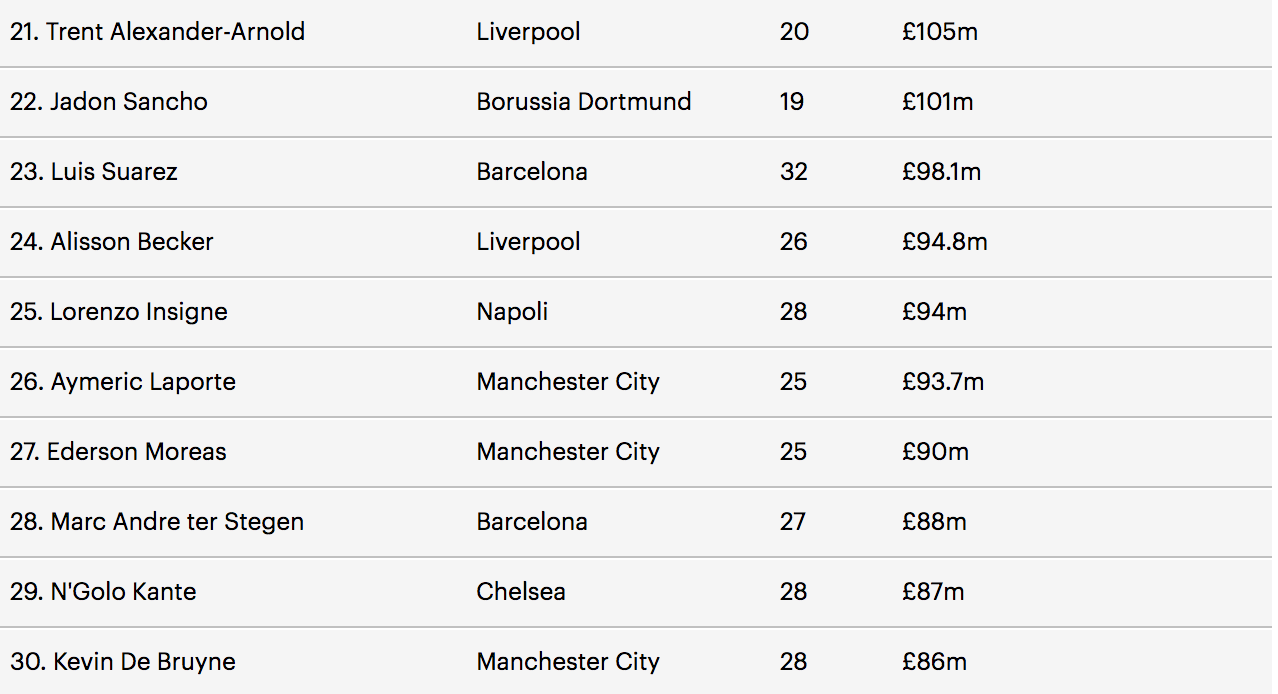Click the Napoli club cell
Viewport: 1278px width, 694px height.
pyautogui.click(x=512, y=312)
